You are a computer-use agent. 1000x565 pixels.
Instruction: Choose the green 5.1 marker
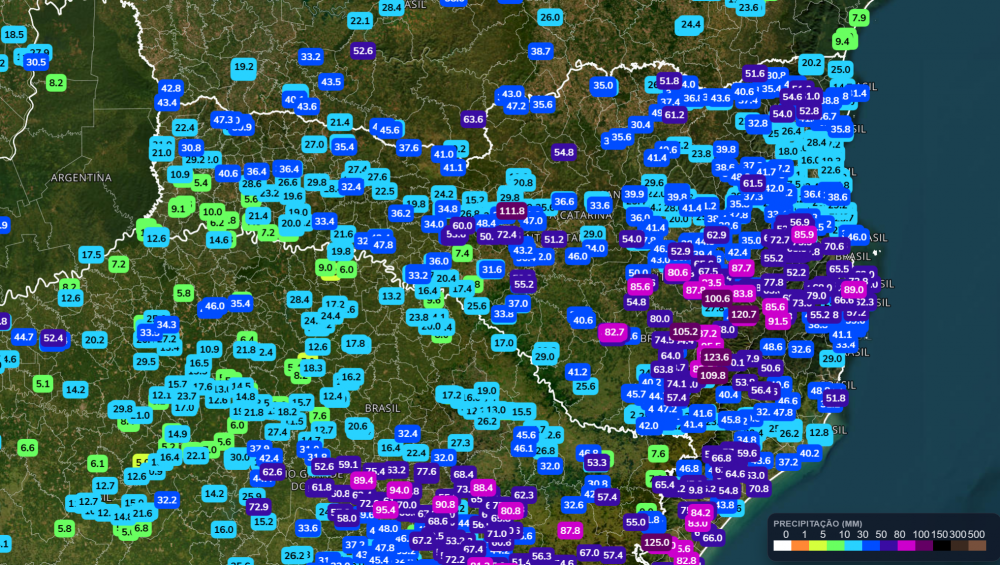(x=43, y=384)
